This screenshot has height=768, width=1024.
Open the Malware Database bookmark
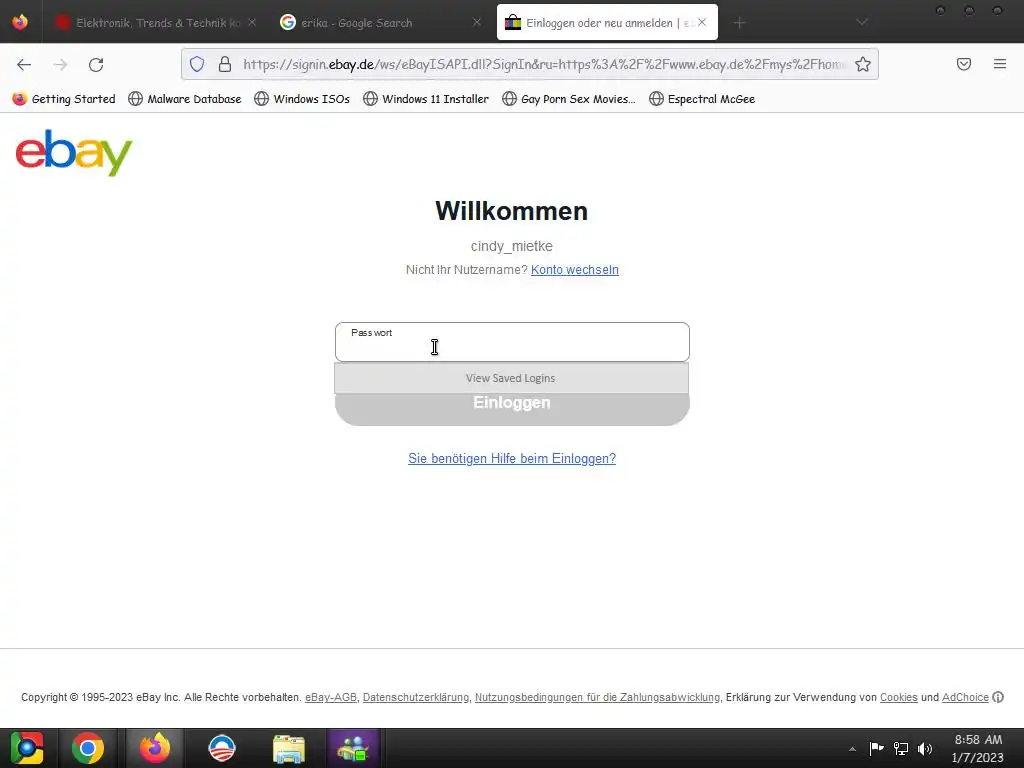pos(185,99)
